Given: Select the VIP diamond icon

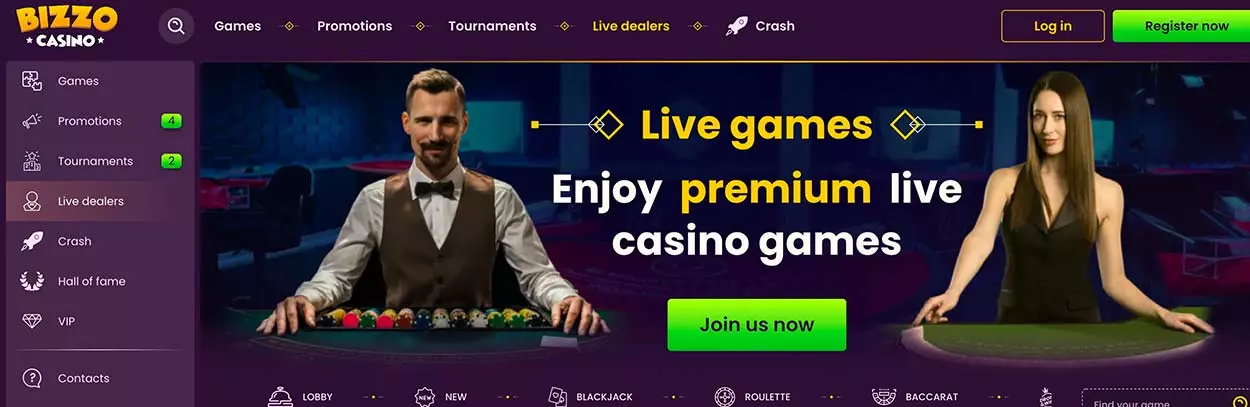Looking at the screenshot, I should click(32, 321).
